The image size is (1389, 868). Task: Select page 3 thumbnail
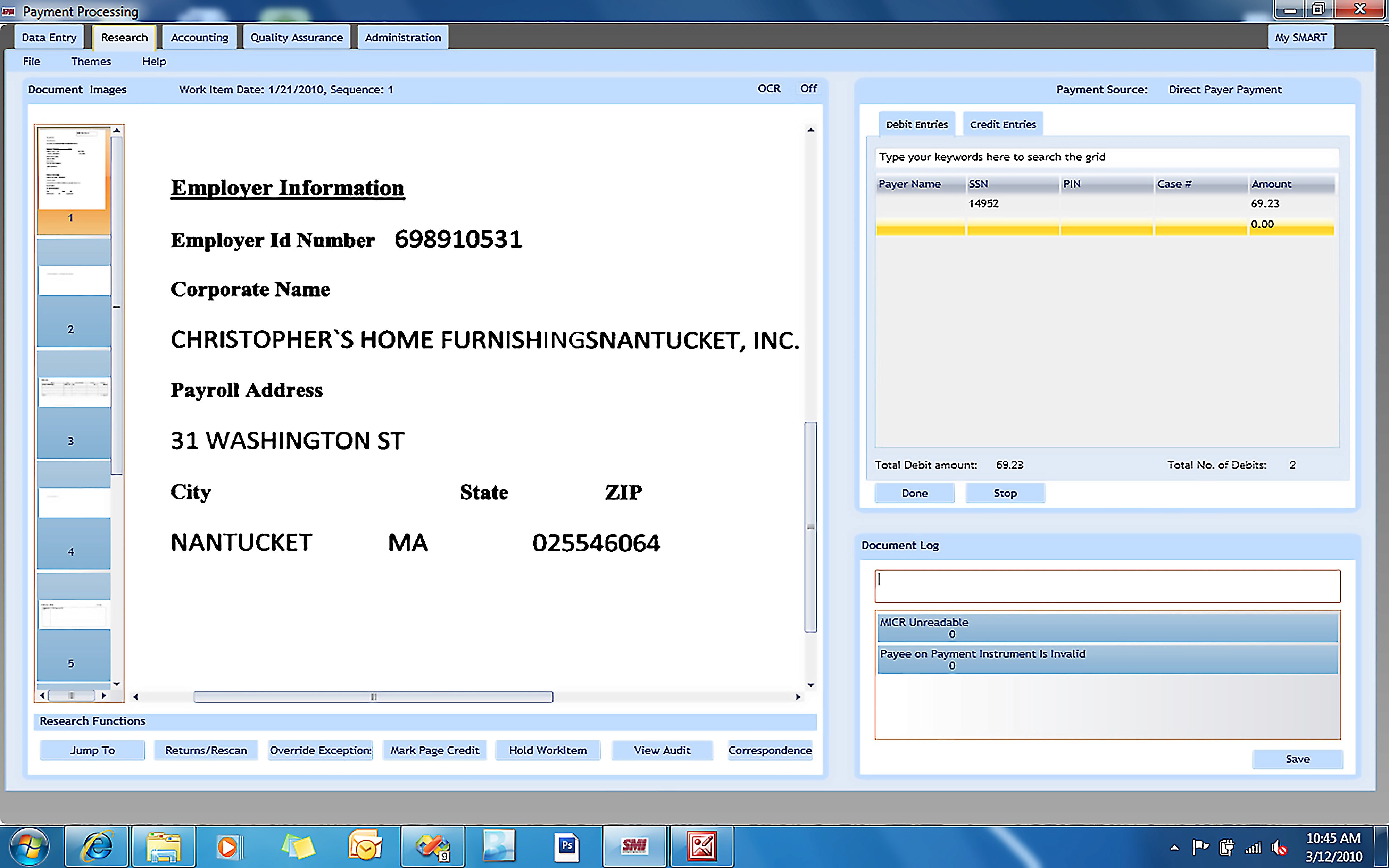point(74,405)
